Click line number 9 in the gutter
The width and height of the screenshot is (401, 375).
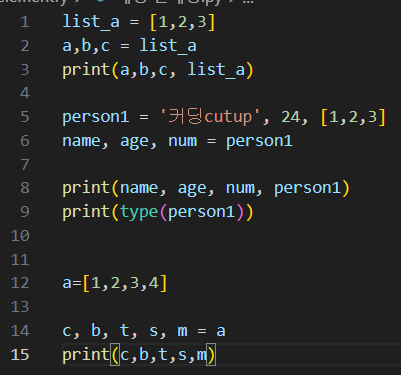click(25, 212)
